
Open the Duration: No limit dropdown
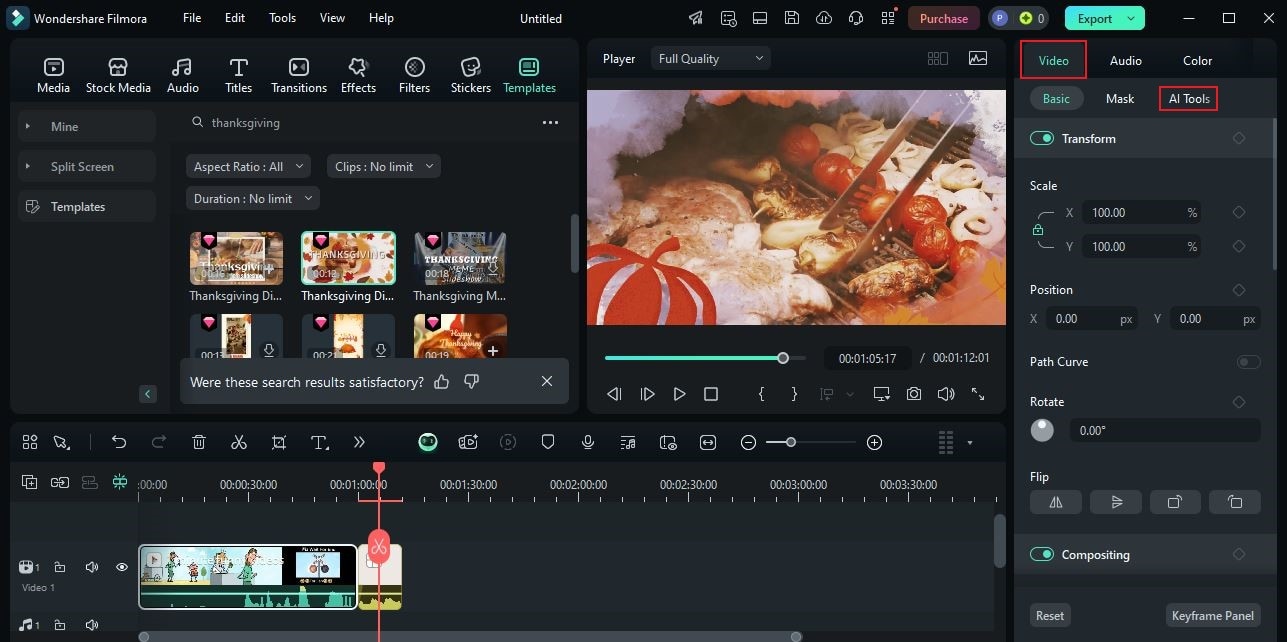click(x=252, y=199)
